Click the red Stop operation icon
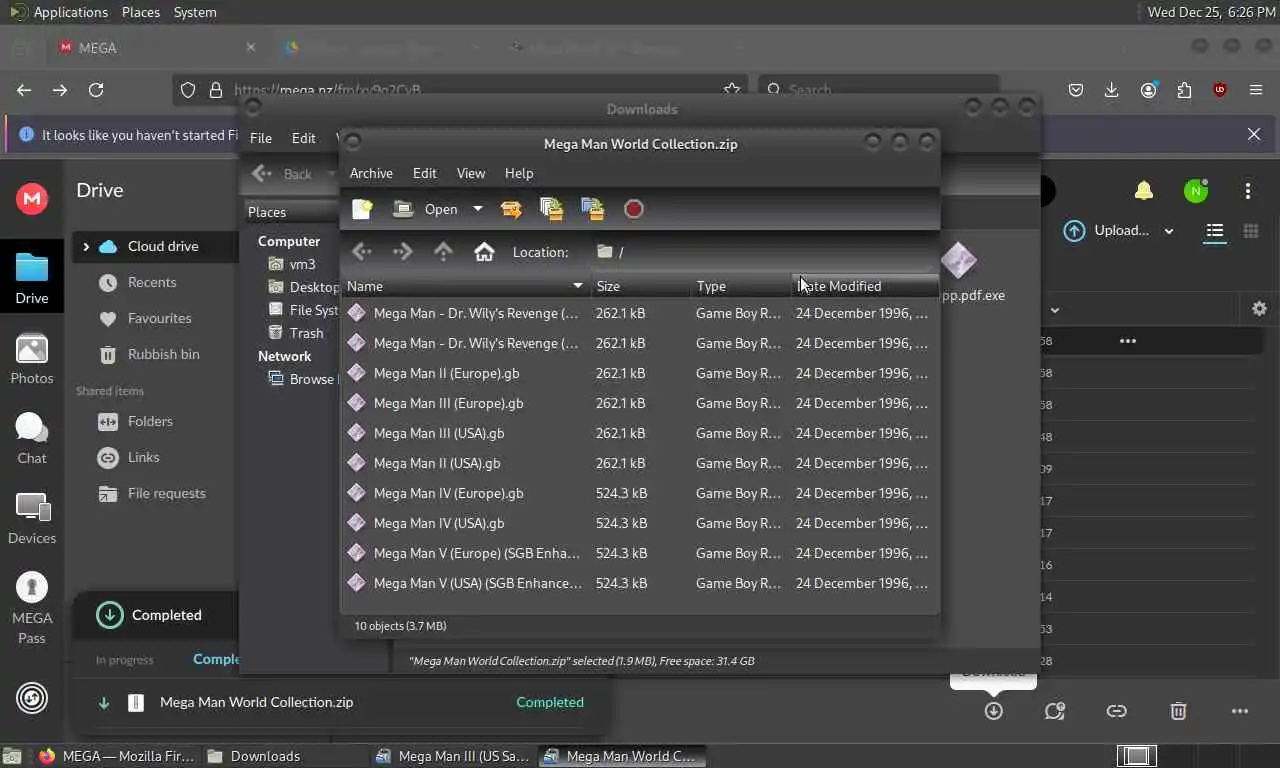 pos(633,209)
